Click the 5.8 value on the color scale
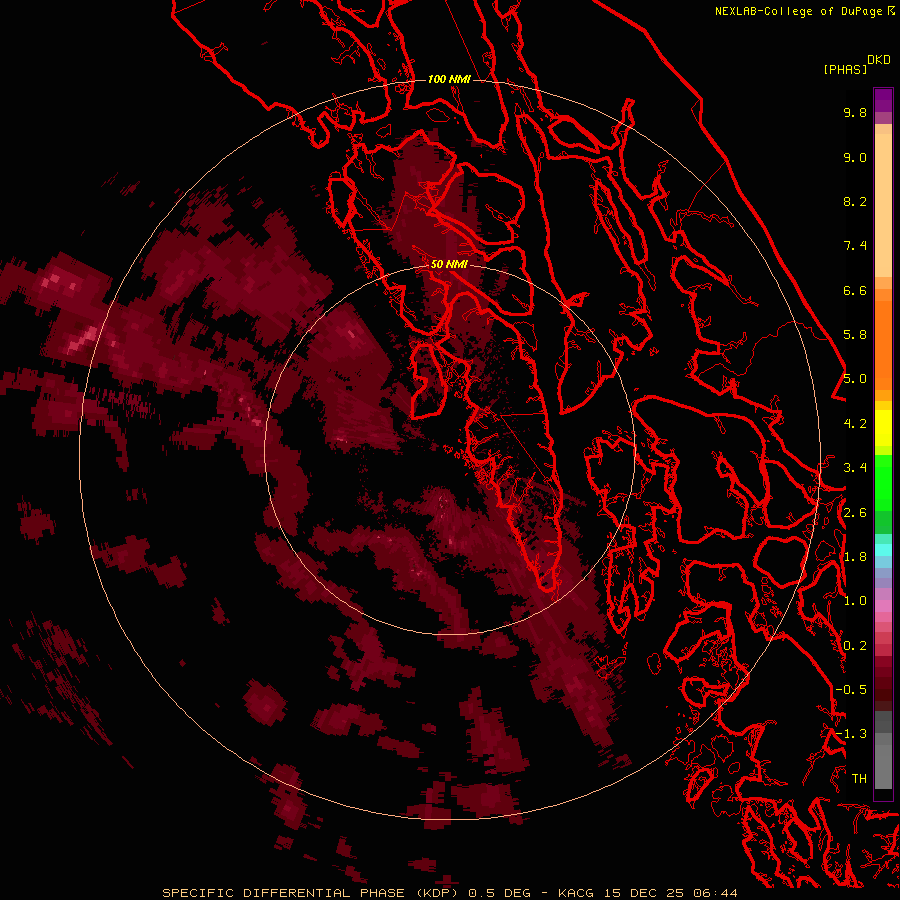This screenshot has width=900, height=900. tap(855, 335)
